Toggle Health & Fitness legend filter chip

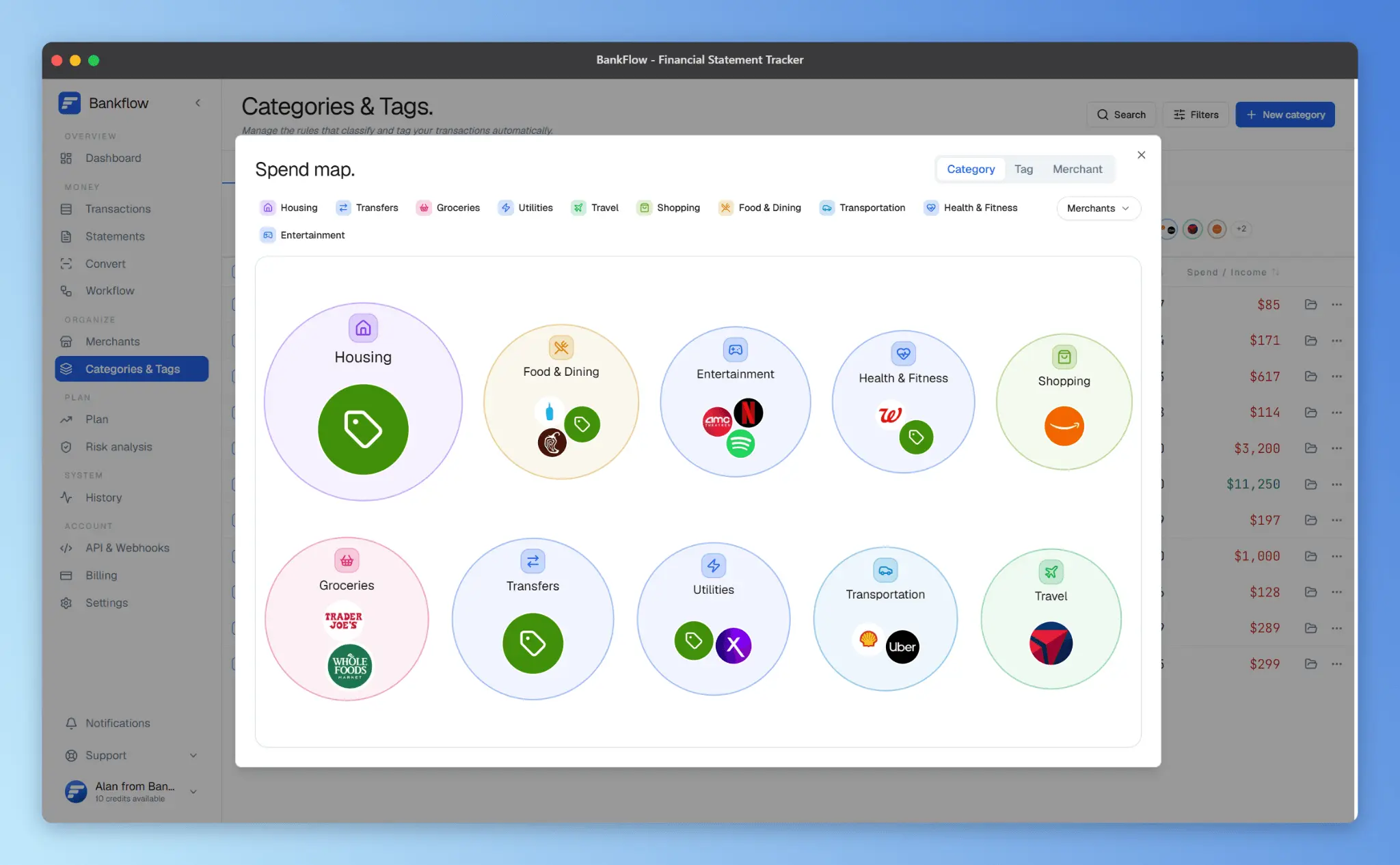click(x=971, y=208)
